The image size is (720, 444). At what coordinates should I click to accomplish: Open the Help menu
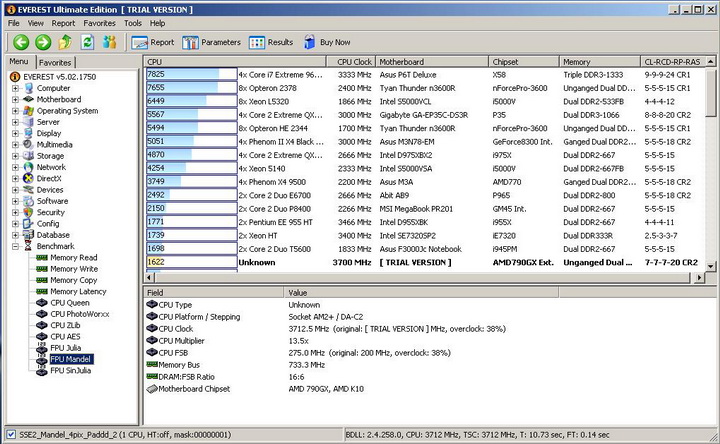tap(157, 23)
